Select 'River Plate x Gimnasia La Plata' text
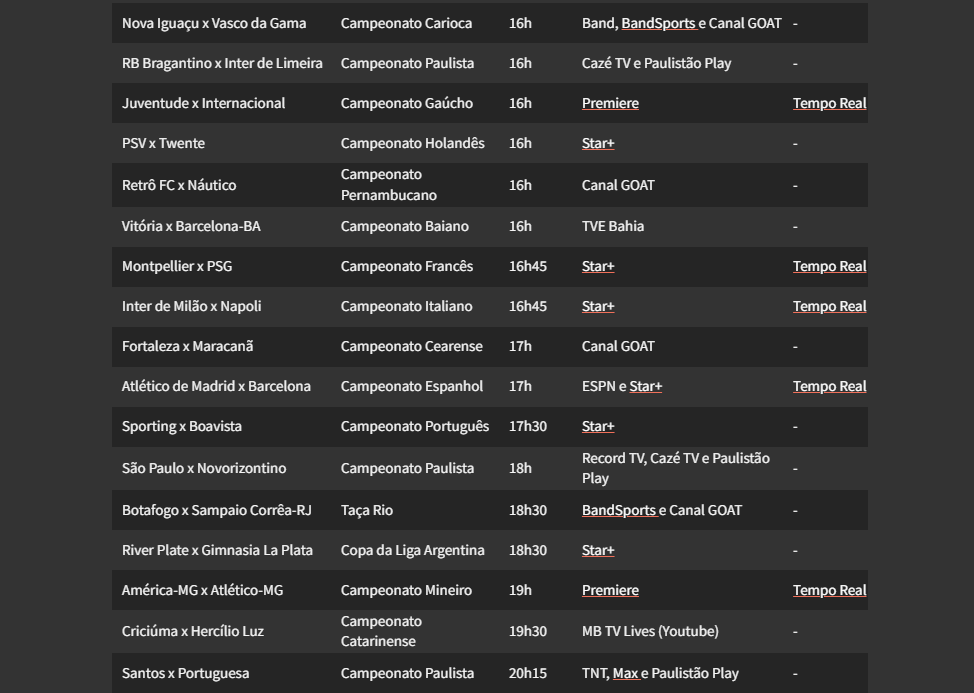974x693 pixels. [x=217, y=550]
